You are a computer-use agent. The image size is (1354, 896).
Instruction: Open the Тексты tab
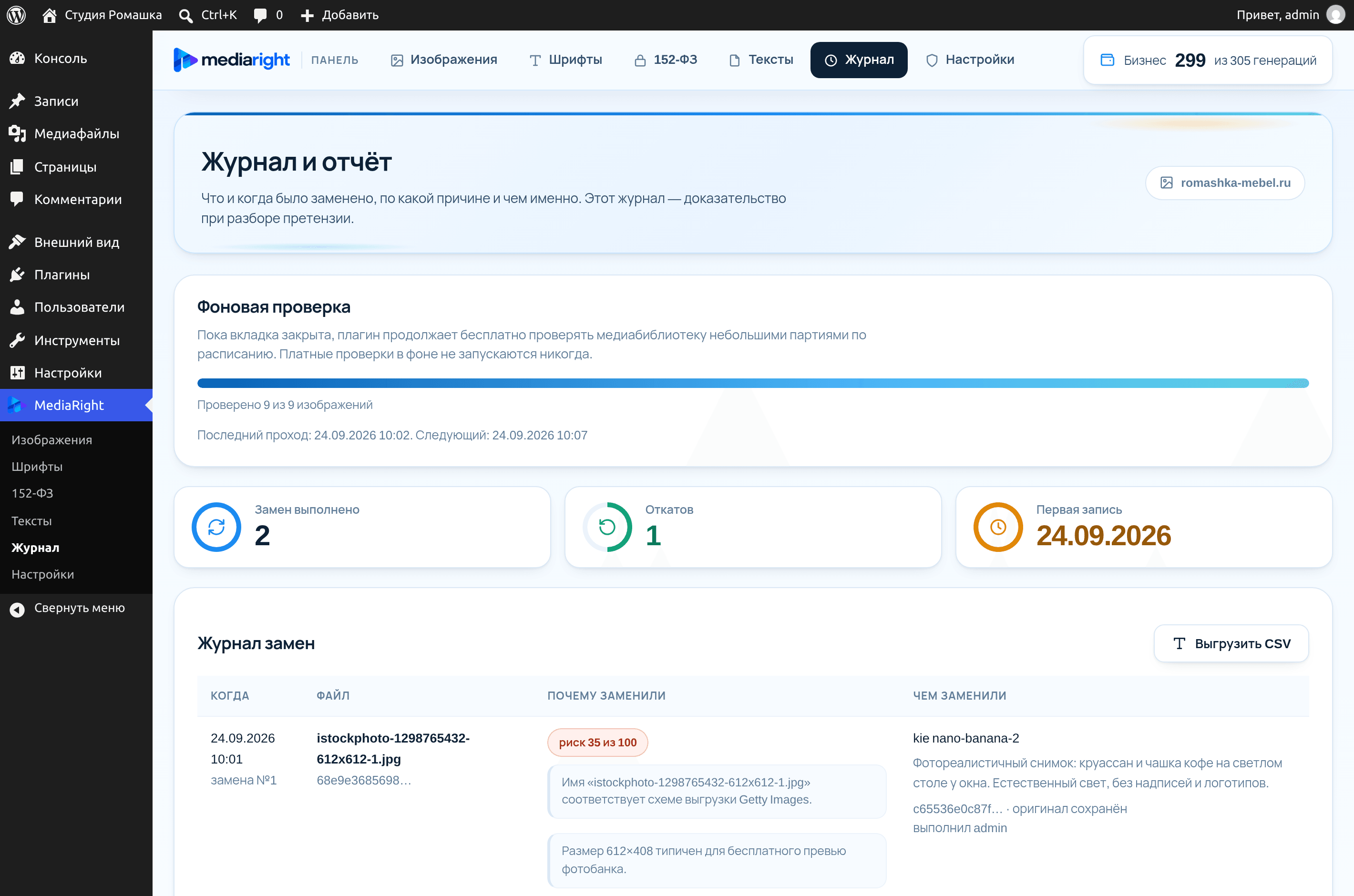[x=761, y=60]
